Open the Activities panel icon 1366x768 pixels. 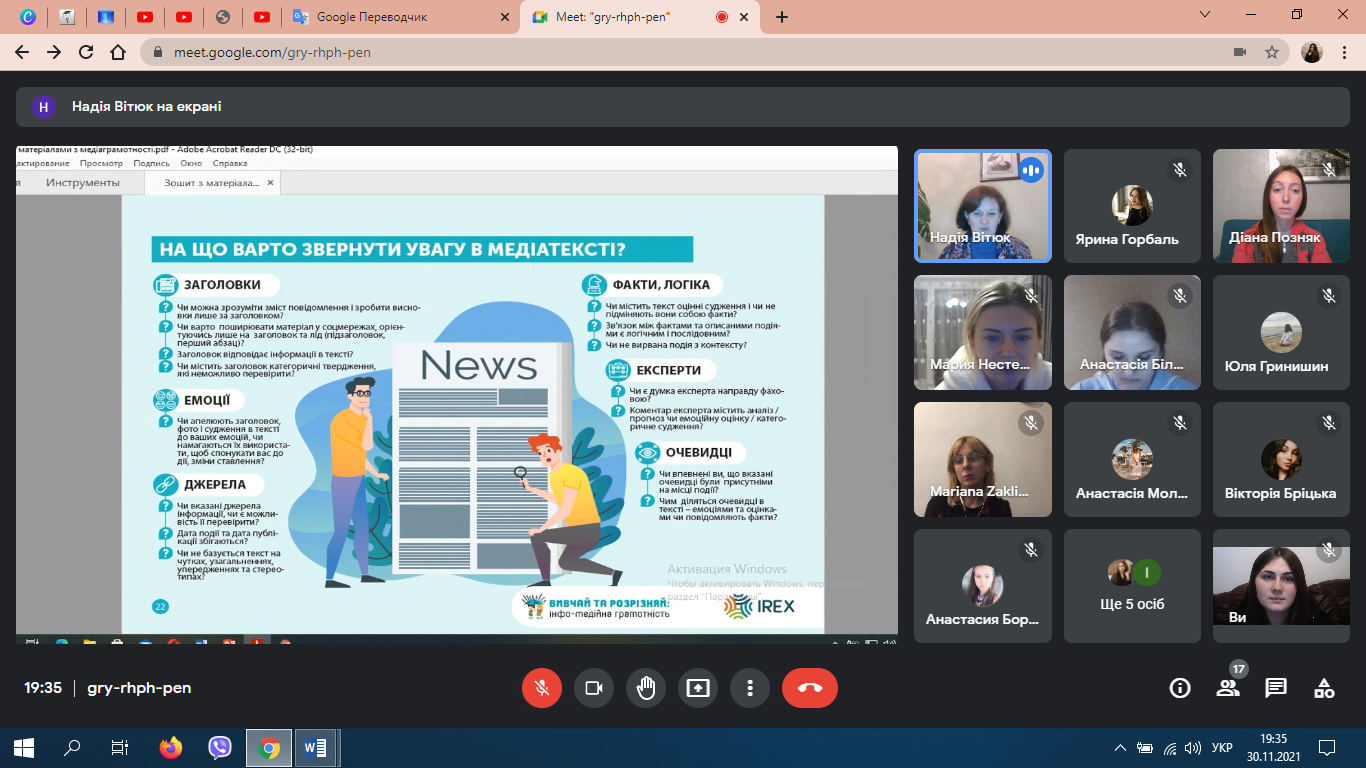(x=1324, y=688)
